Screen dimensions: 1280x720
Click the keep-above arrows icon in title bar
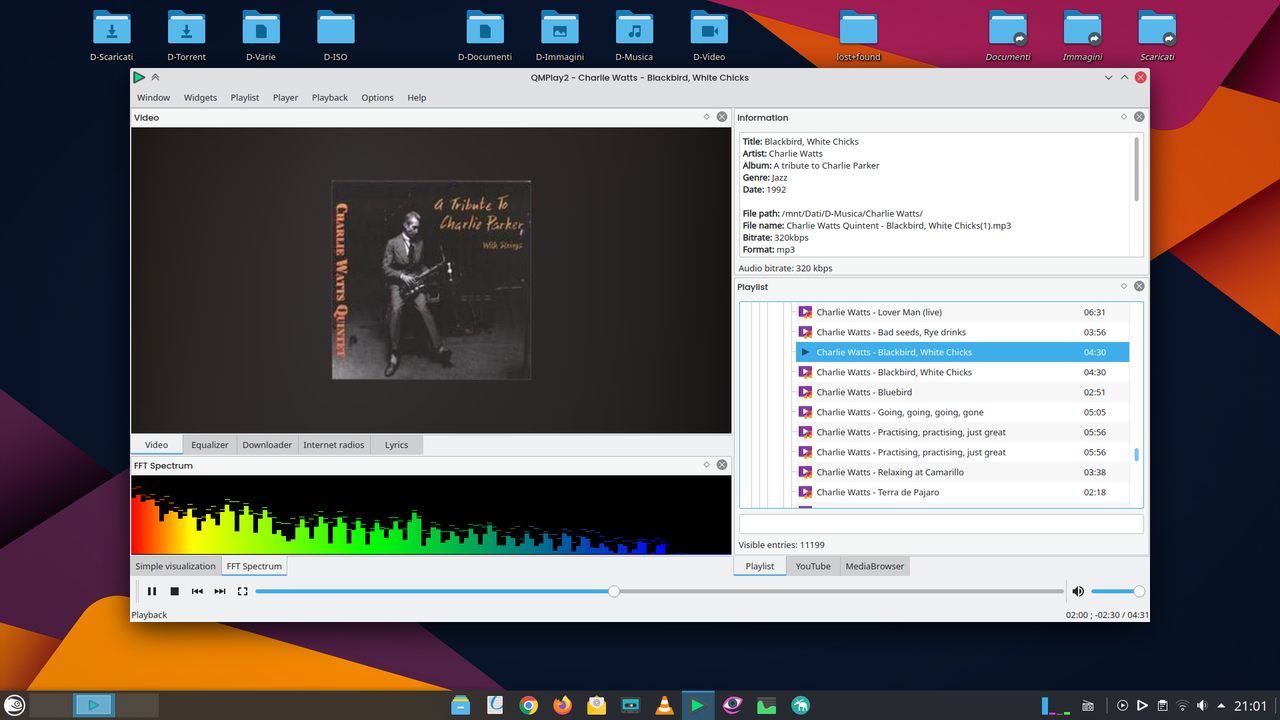pos(156,77)
